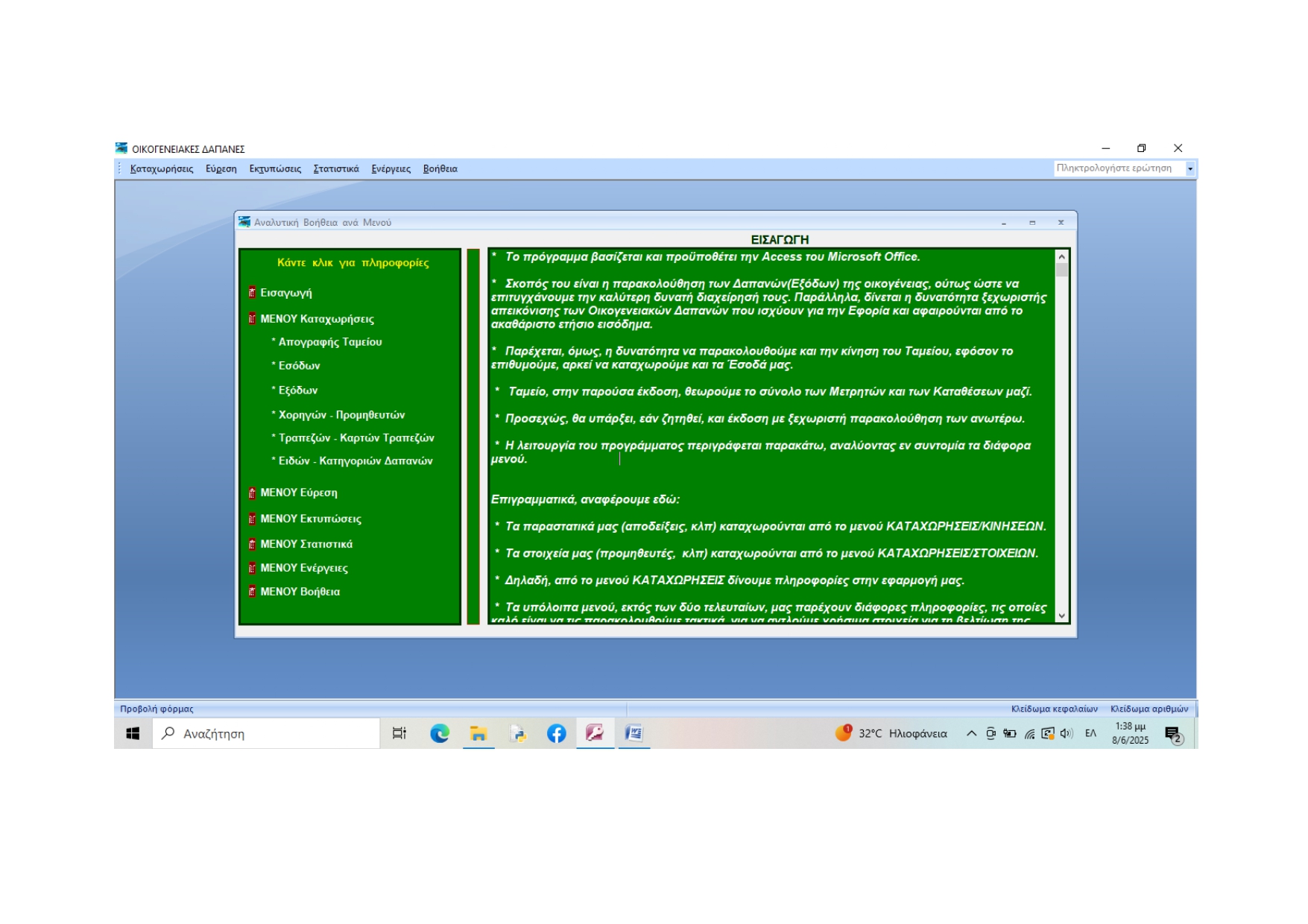Show hidden system tray icons chevron
Viewport: 1308px width, 924px height.
(971, 734)
